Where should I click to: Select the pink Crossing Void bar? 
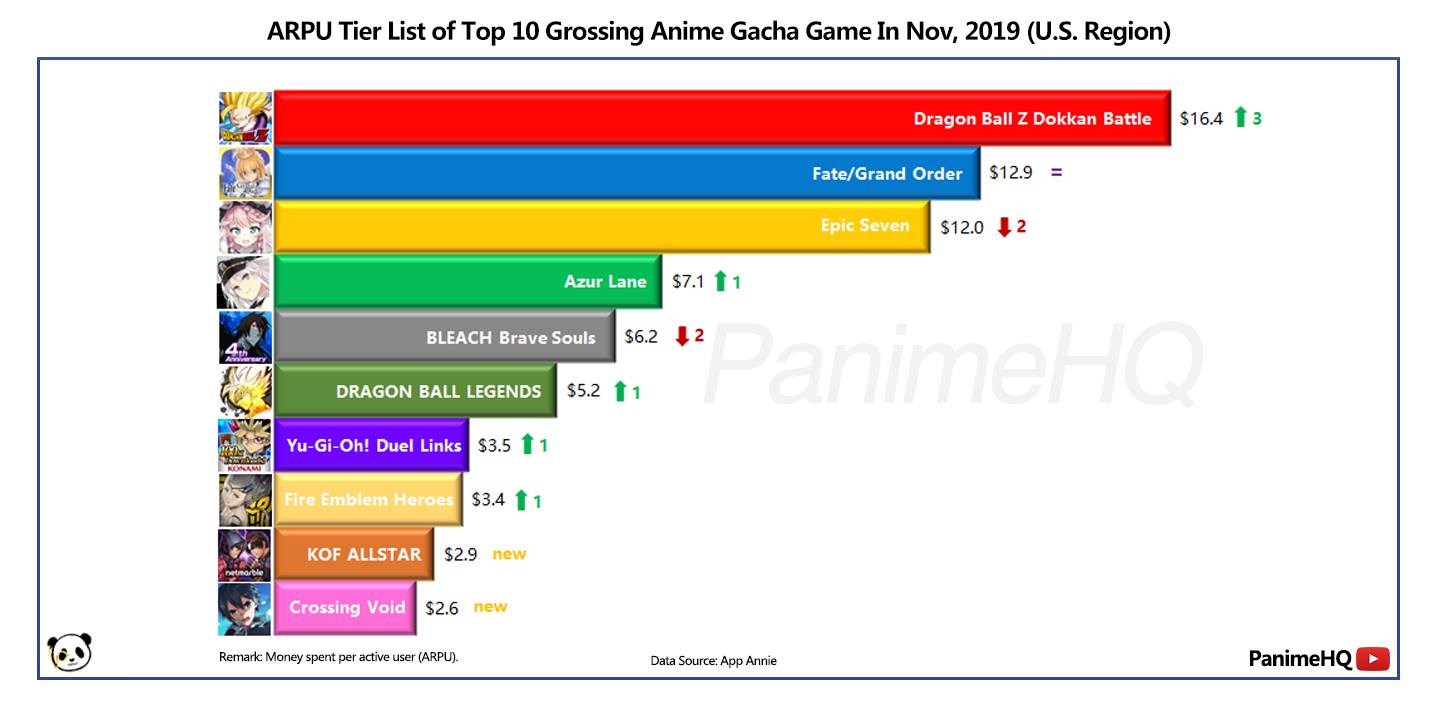coord(345,608)
